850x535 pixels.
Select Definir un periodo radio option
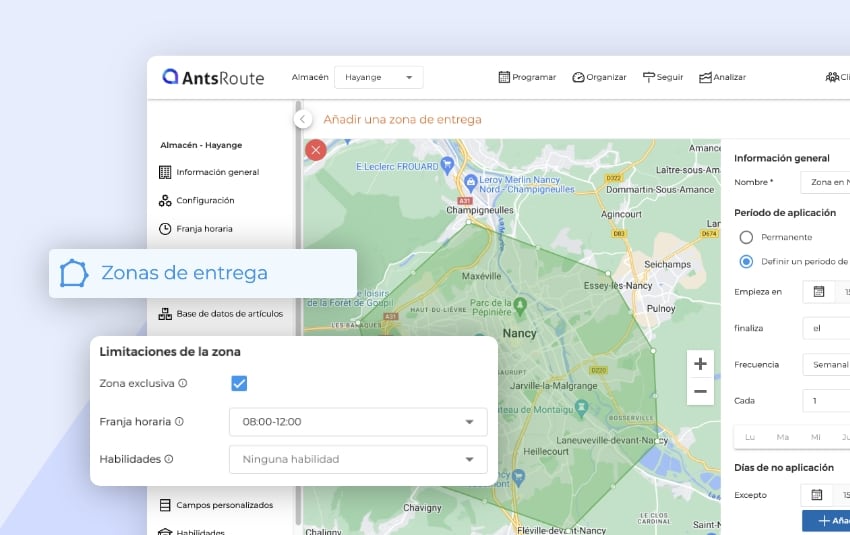(746, 262)
